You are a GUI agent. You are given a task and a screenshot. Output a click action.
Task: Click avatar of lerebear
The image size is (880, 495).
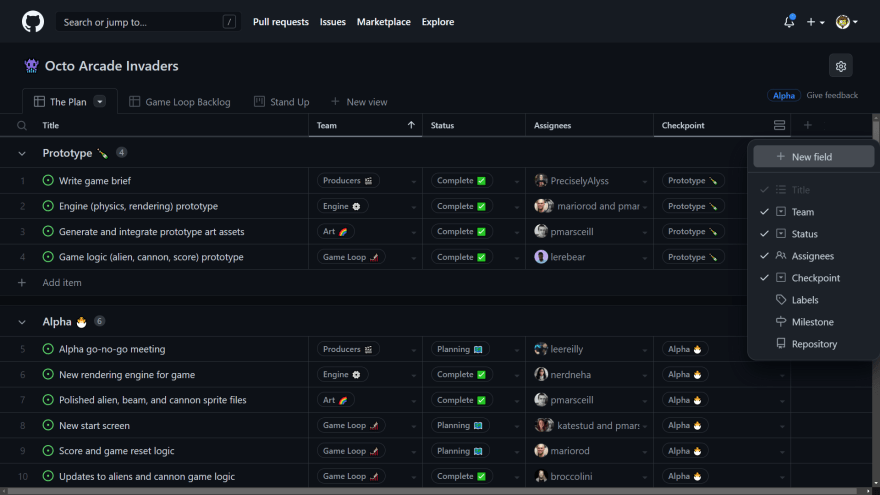click(x=540, y=256)
